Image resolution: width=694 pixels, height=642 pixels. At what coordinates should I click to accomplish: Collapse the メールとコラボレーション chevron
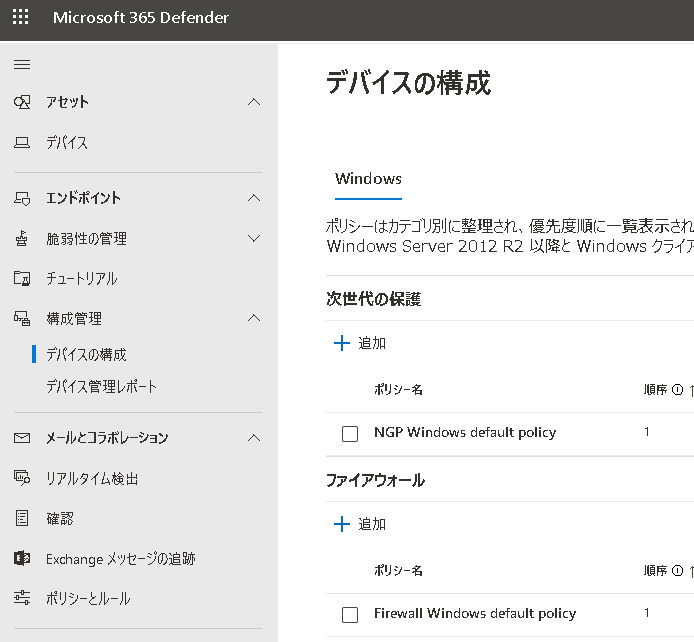click(254, 438)
